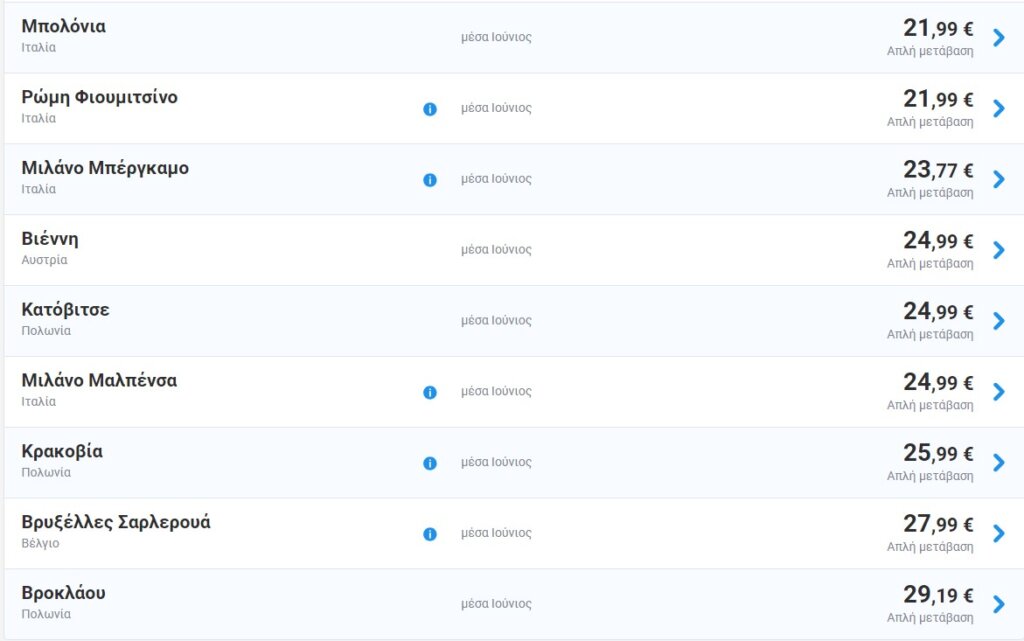
Task: Click info icon next to Ρώμη Φιουμιτσίνο
Action: click(x=430, y=109)
